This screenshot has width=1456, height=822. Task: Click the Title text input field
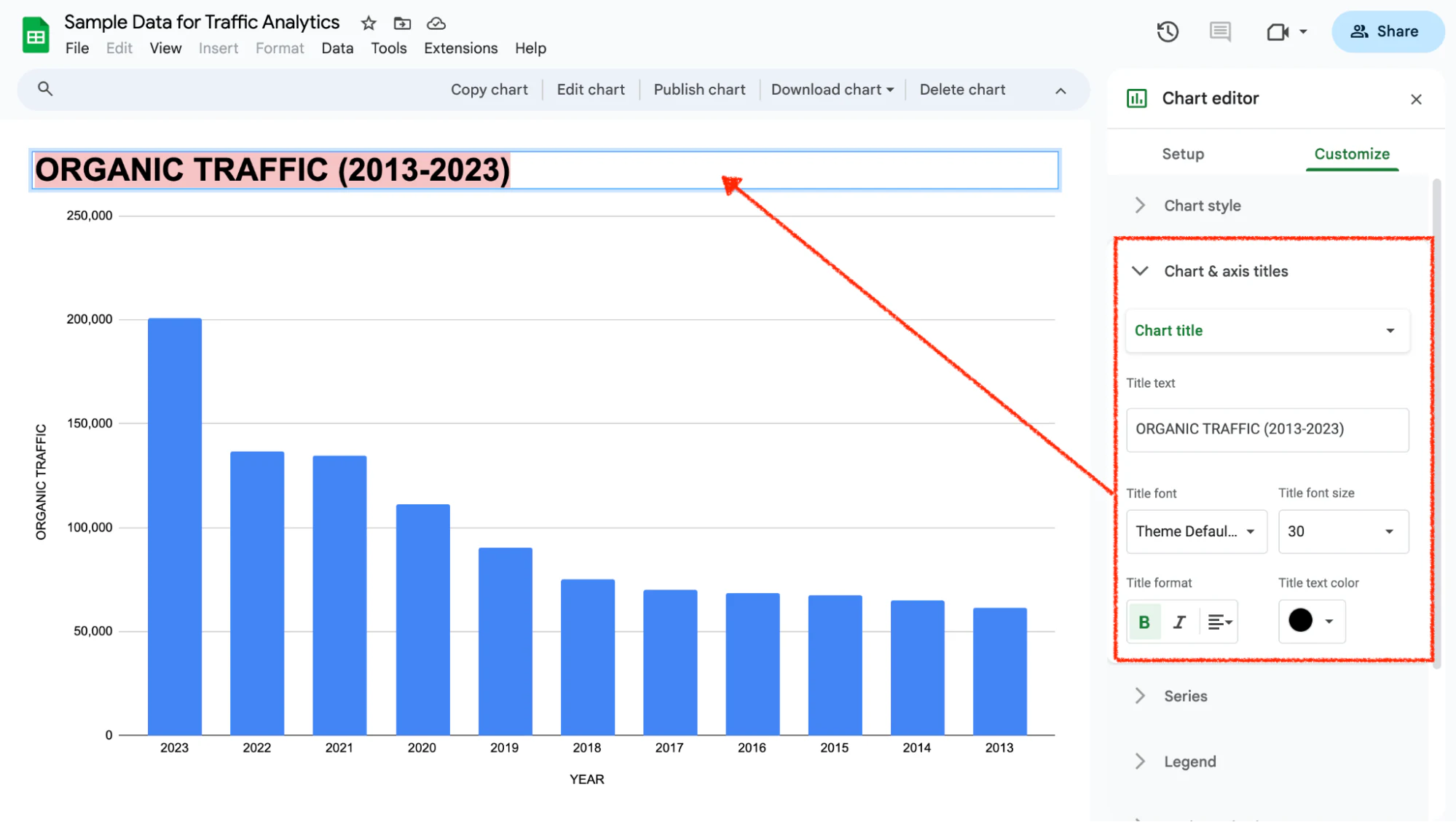pos(1267,429)
